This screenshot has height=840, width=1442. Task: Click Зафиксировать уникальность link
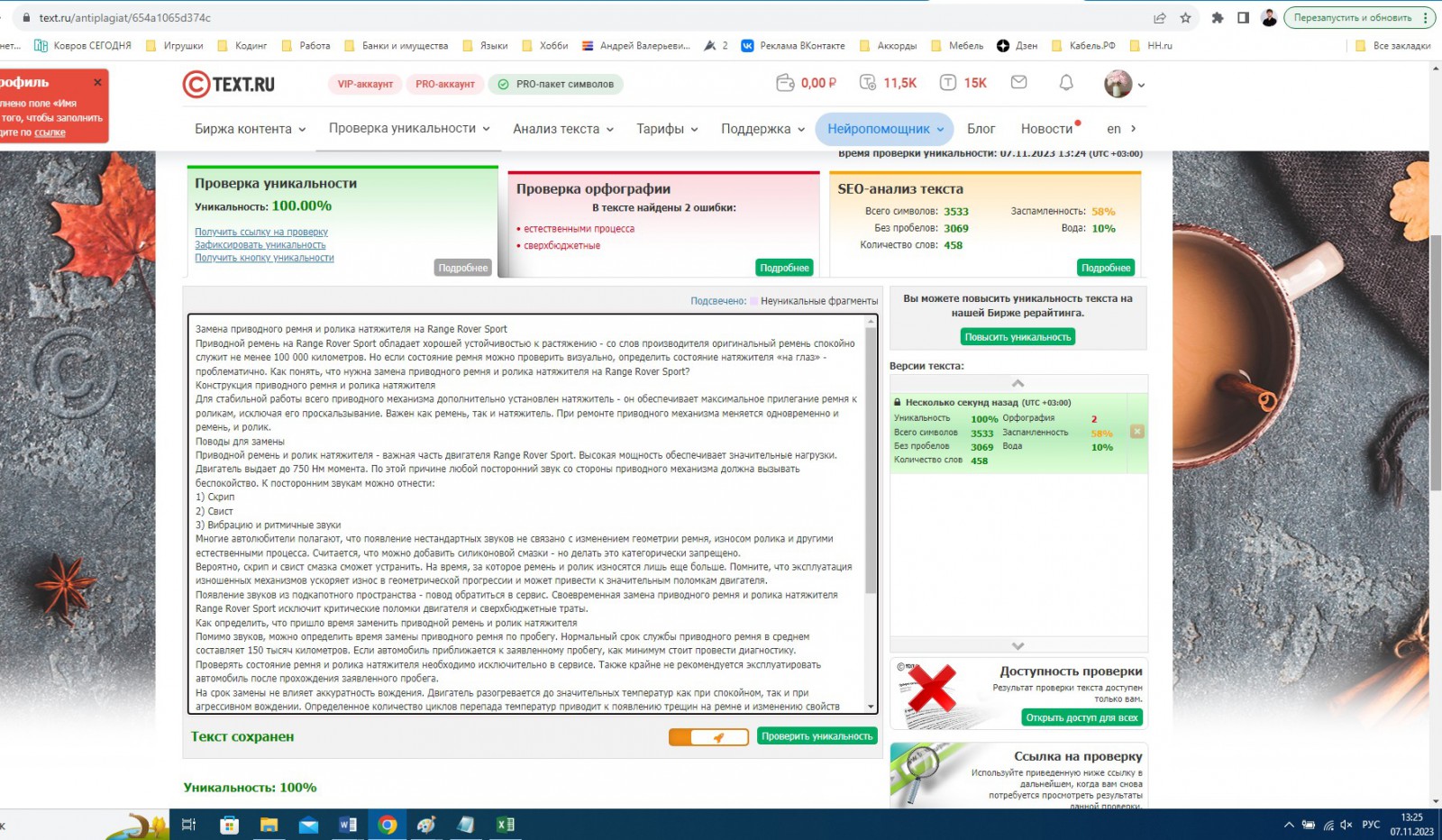click(x=260, y=245)
